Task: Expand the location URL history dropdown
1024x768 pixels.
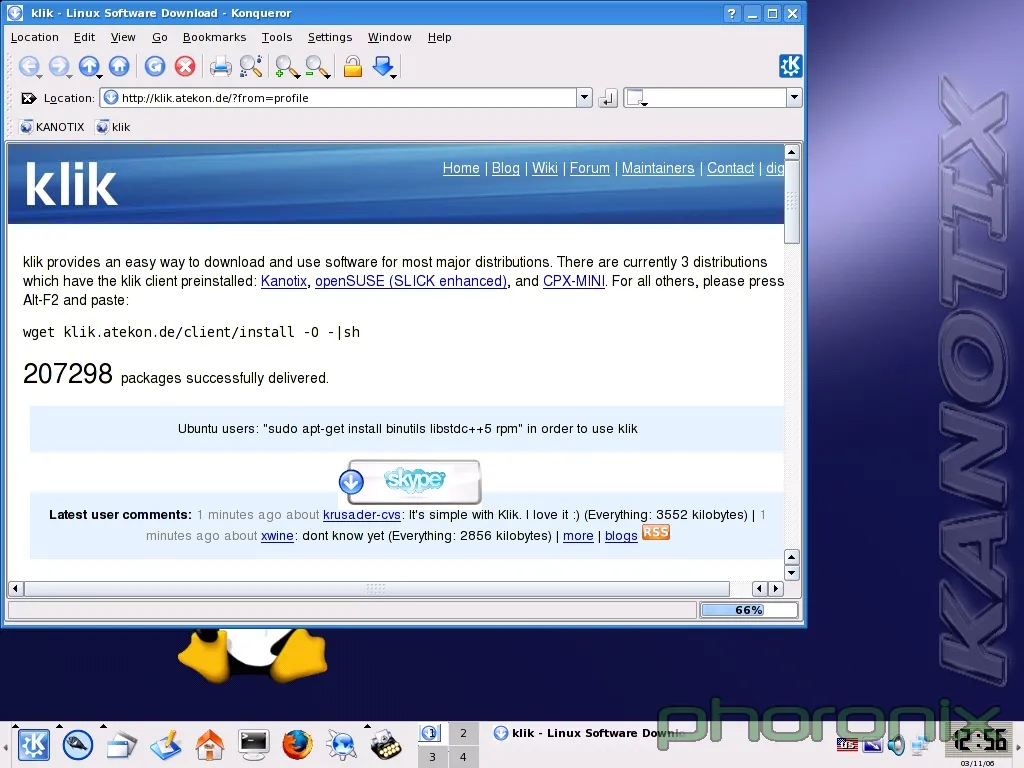Action: pos(584,98)
